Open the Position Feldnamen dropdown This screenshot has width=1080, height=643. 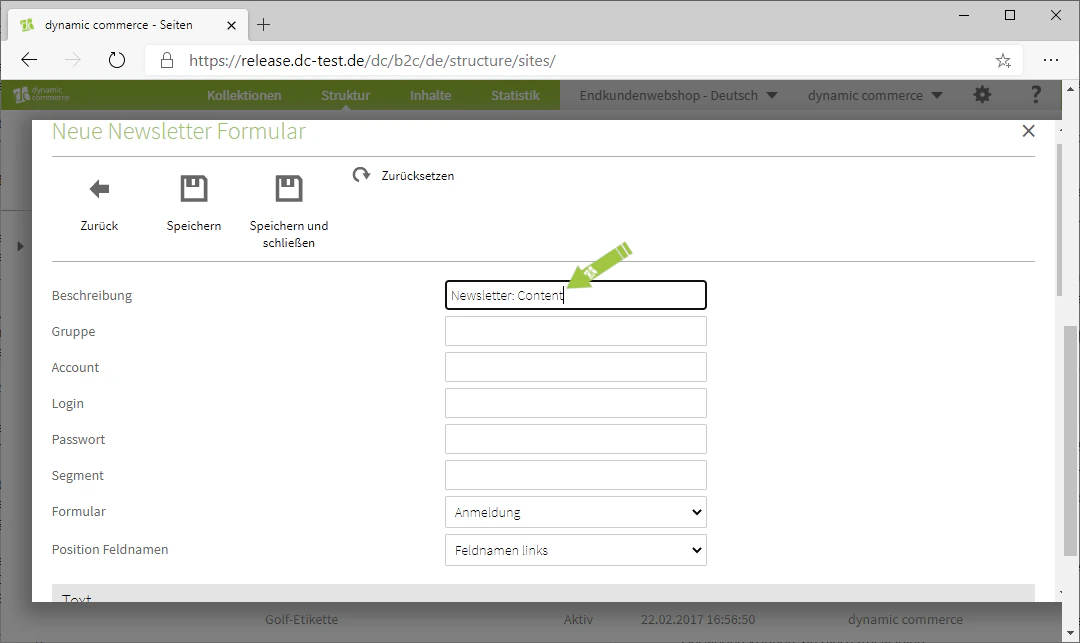576,550
